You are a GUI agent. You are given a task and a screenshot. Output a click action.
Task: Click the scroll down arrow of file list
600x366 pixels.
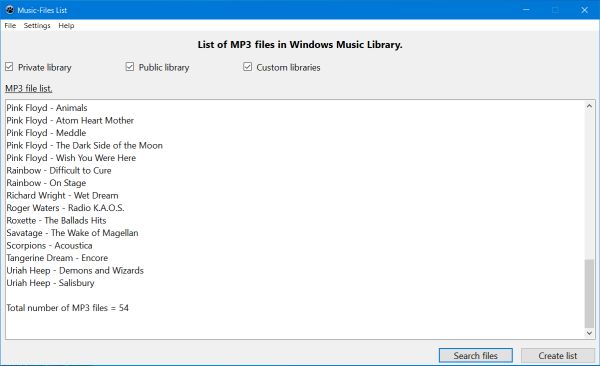(589, 333)
